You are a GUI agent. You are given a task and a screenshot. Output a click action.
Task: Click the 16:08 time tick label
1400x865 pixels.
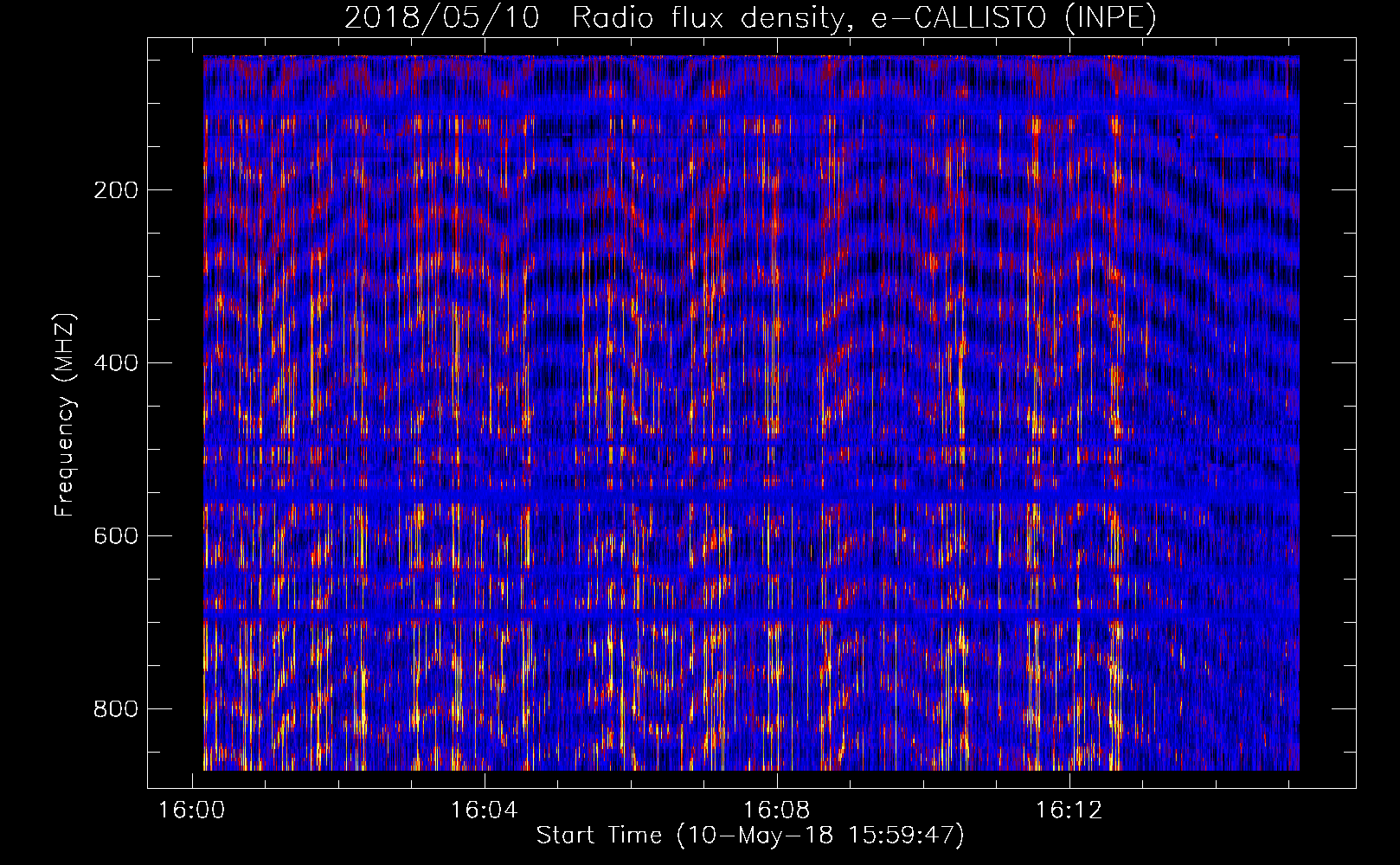[x=777, y=811]
